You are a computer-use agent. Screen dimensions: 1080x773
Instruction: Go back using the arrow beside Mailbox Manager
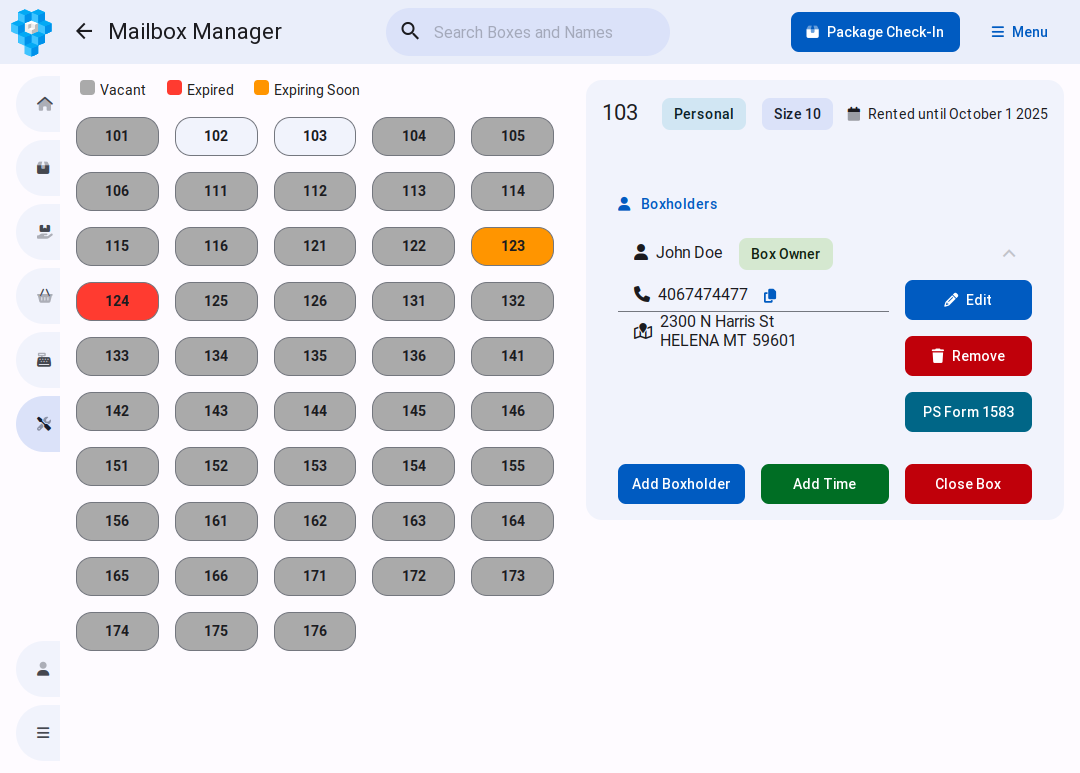point(84,32)
